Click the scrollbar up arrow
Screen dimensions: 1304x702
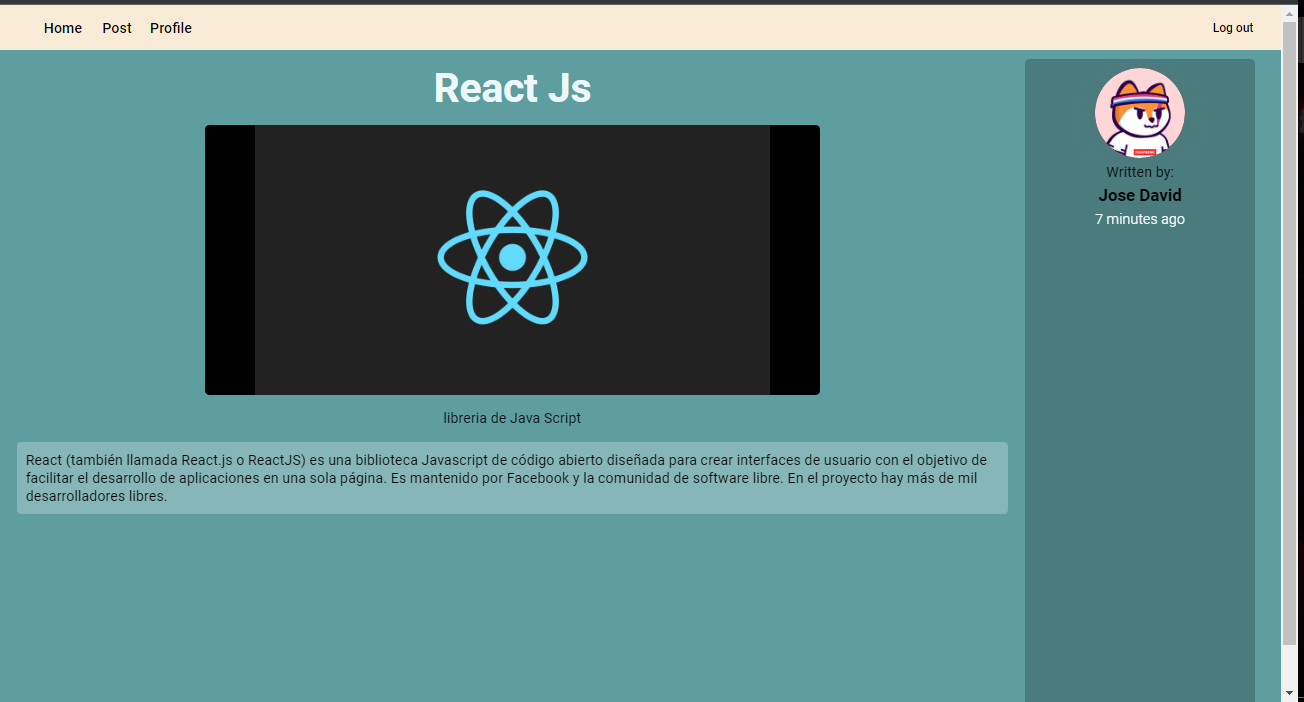click(x=1289, y=13)
